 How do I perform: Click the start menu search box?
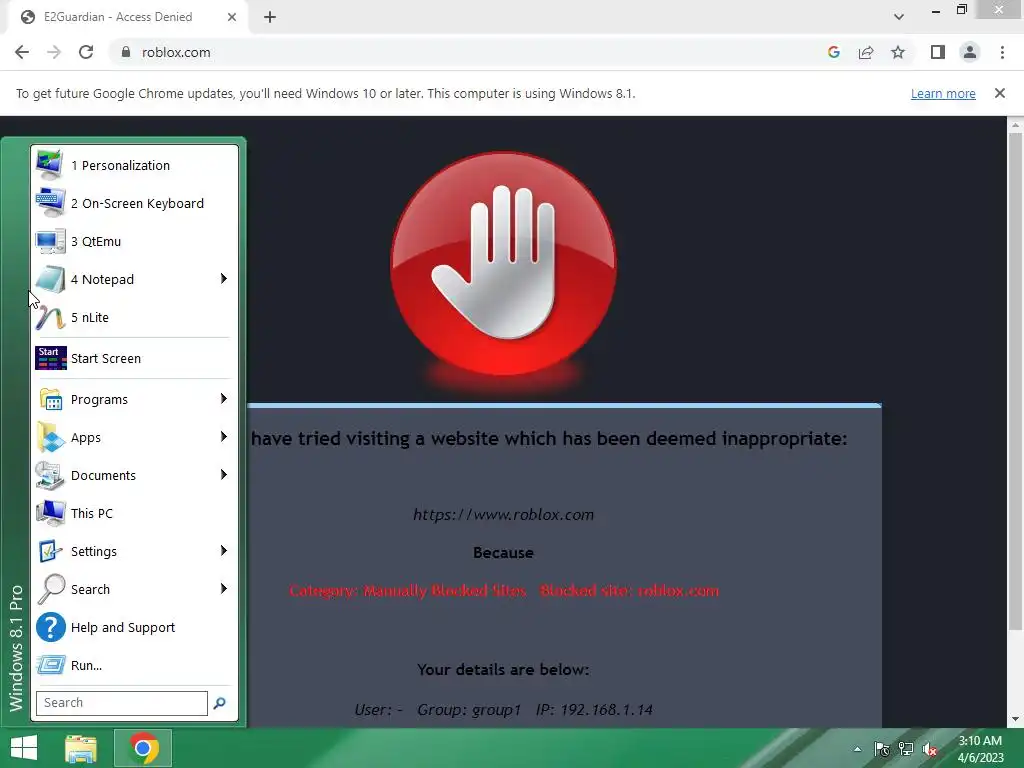[x=121, y=703]
